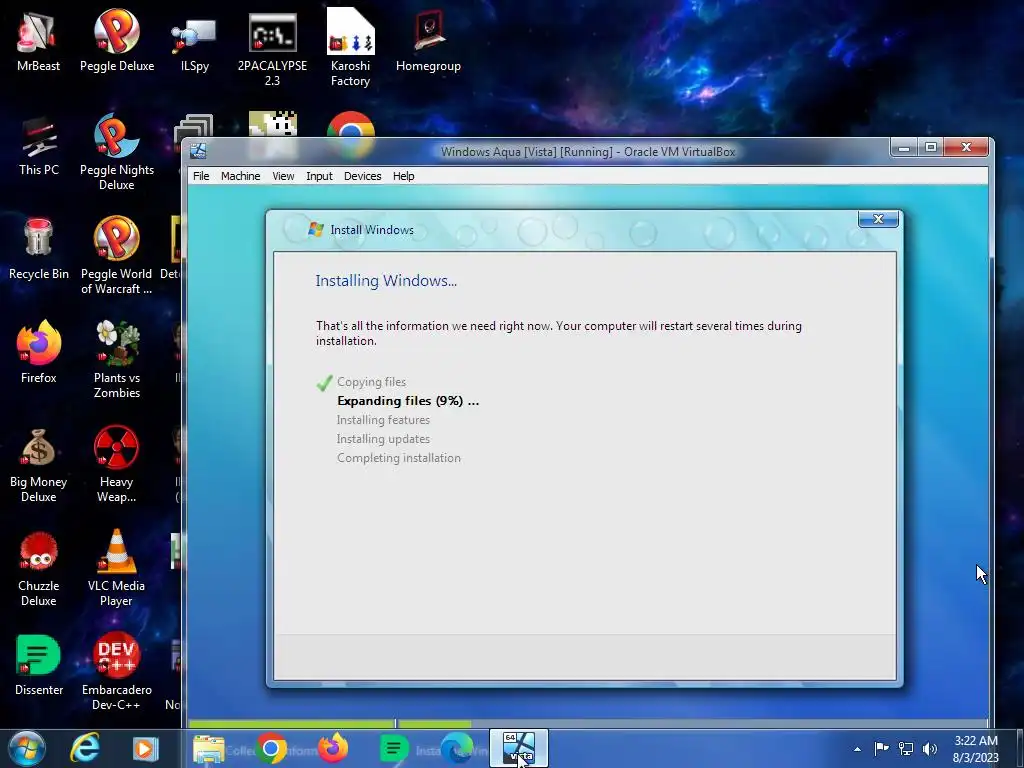Image resolution: width=1024 pixels, height=768 pixels.
Task: Select the VLC Media Player icon
Action: [116, 569]
